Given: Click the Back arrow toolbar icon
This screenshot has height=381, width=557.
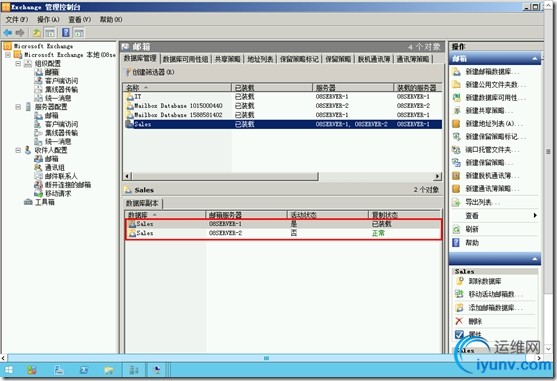Looking at the screenshot, I should coord(7,33).
